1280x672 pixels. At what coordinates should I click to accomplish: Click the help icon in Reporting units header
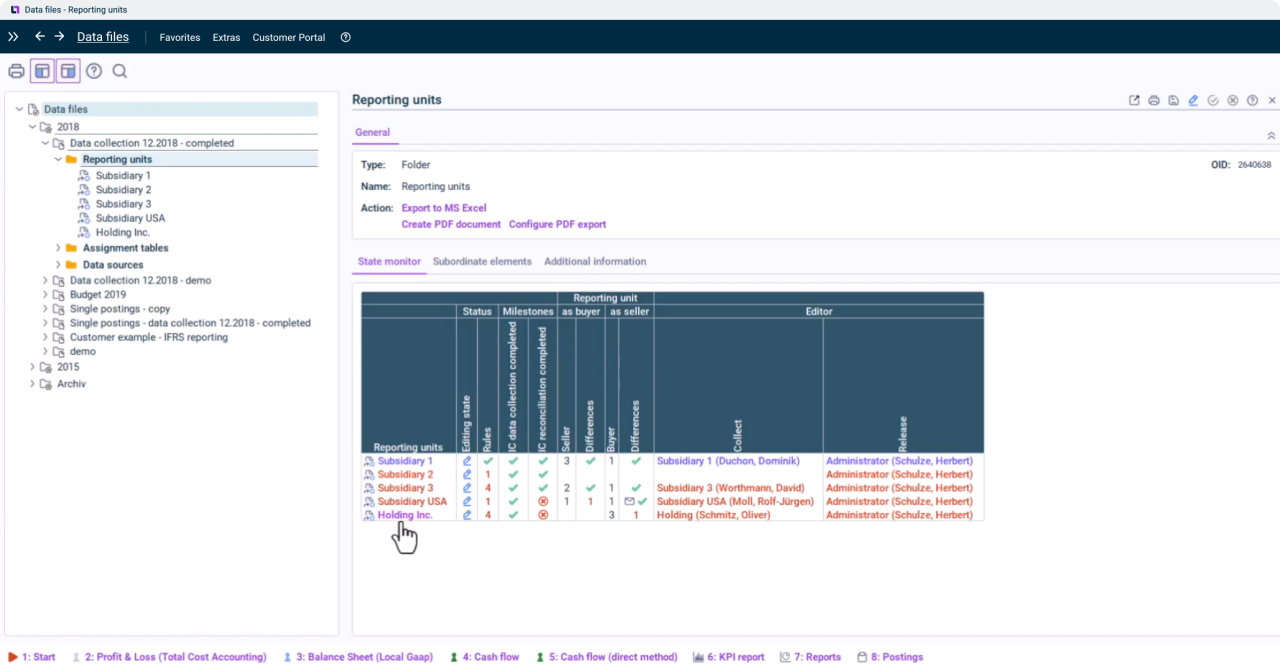[1252, 100]
